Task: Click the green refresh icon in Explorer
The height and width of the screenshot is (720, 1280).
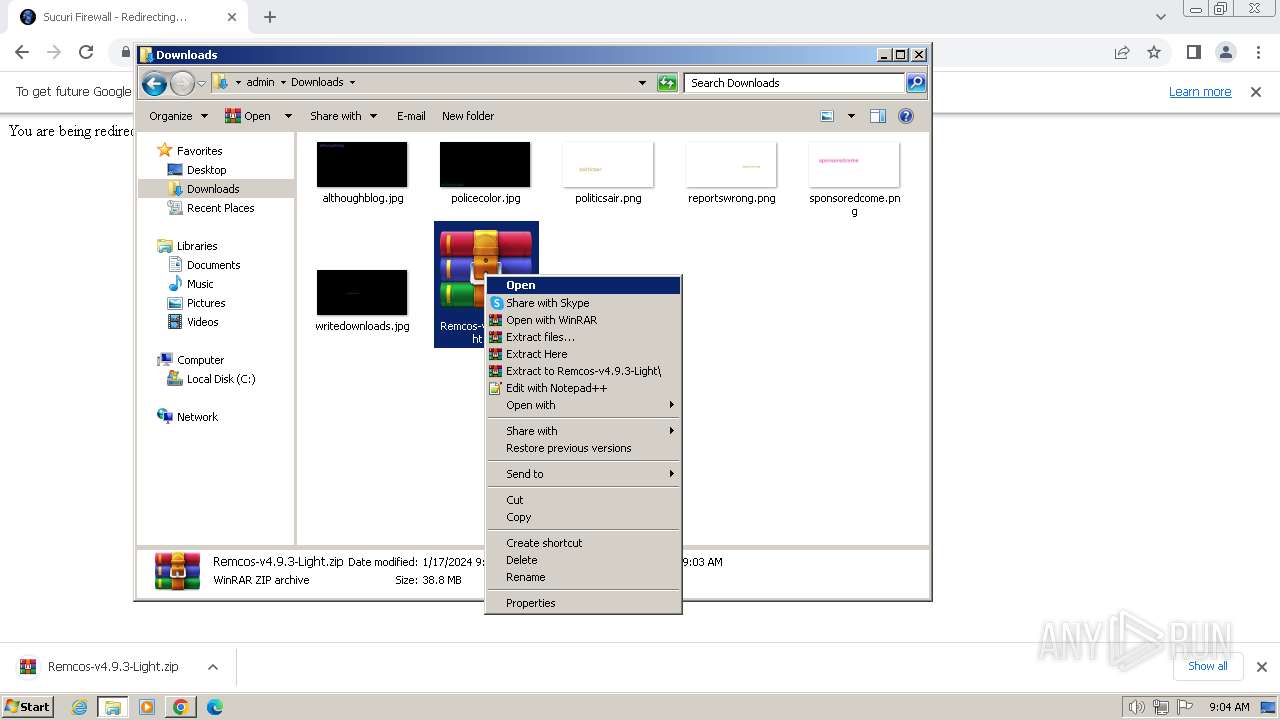Action: (667, 83)
